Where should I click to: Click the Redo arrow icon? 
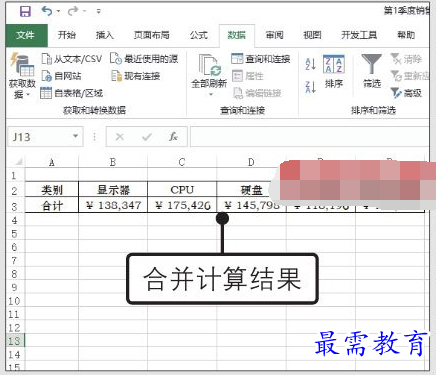point(73,11)
